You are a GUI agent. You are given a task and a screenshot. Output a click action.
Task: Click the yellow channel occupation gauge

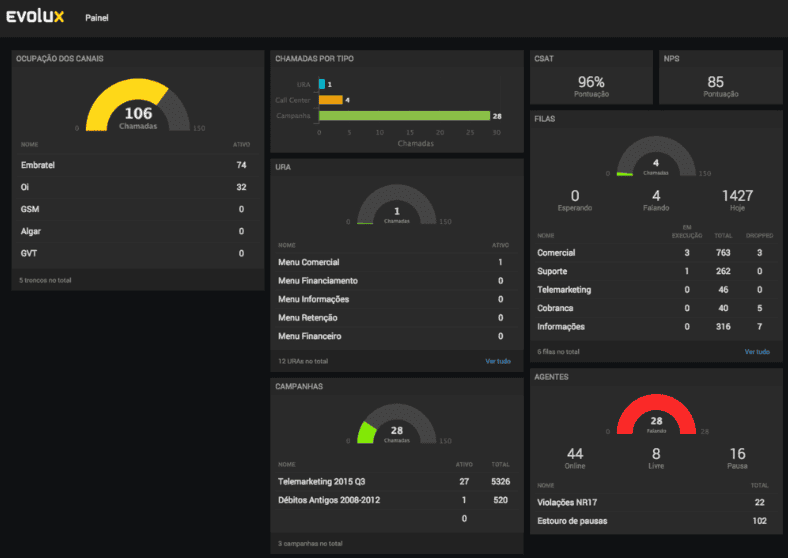pyautogui.click(x=138, y=105)
